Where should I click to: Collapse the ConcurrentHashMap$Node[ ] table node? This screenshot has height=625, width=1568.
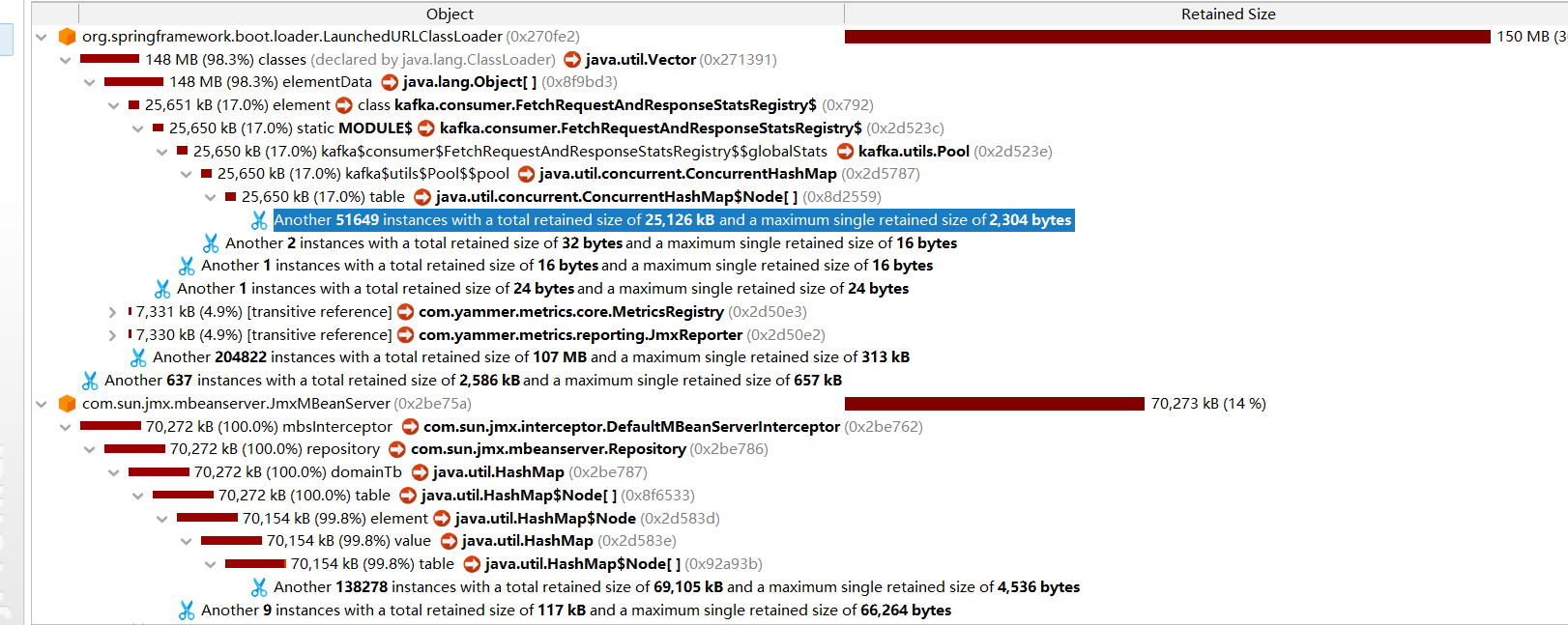[x=210, y=197]
